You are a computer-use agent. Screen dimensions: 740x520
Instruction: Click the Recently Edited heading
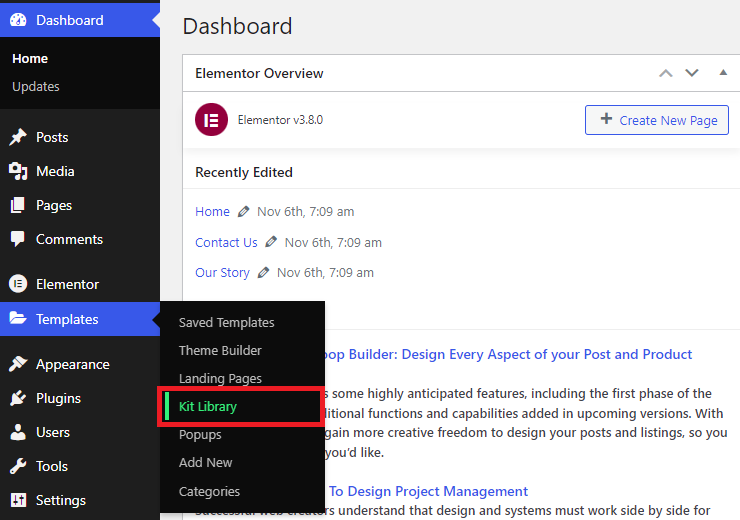coord(244,172)
